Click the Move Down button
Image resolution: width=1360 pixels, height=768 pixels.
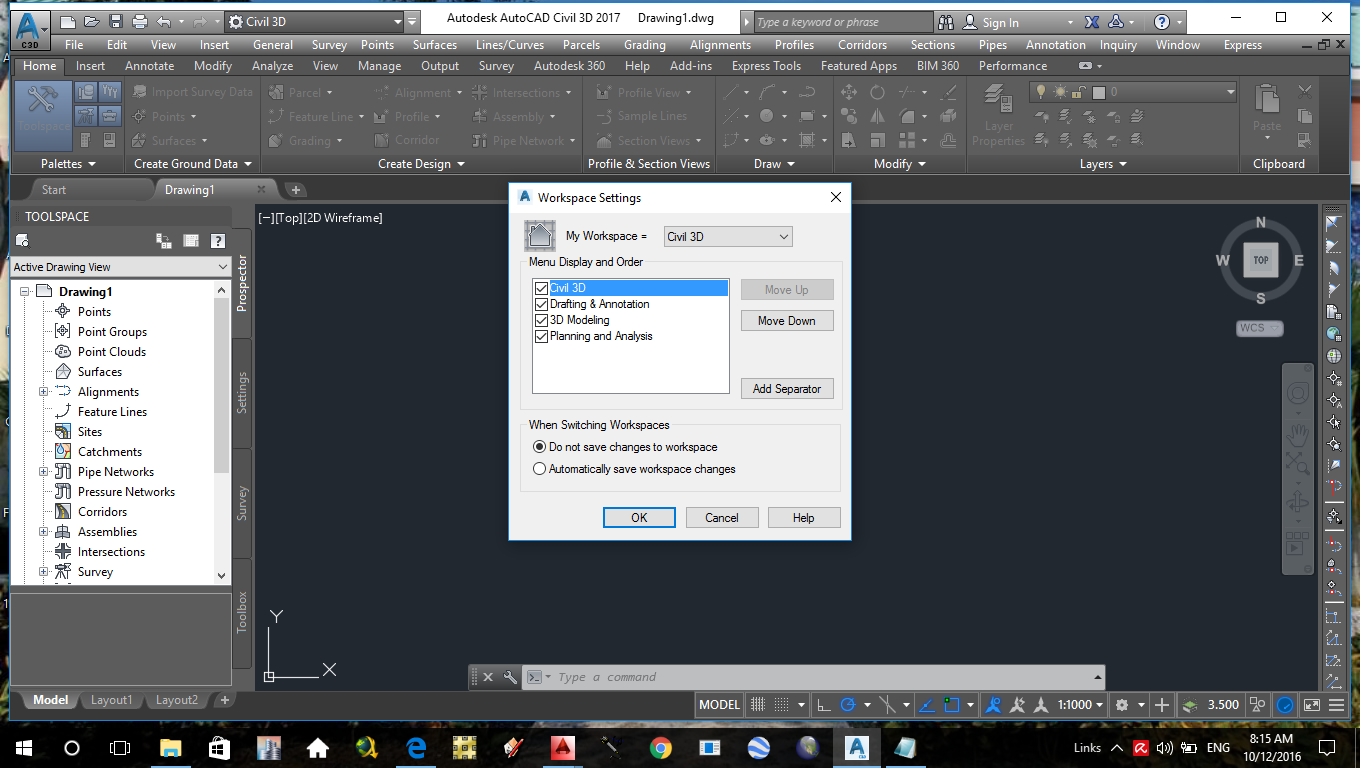pyautogui.click(x=787, y=321)
